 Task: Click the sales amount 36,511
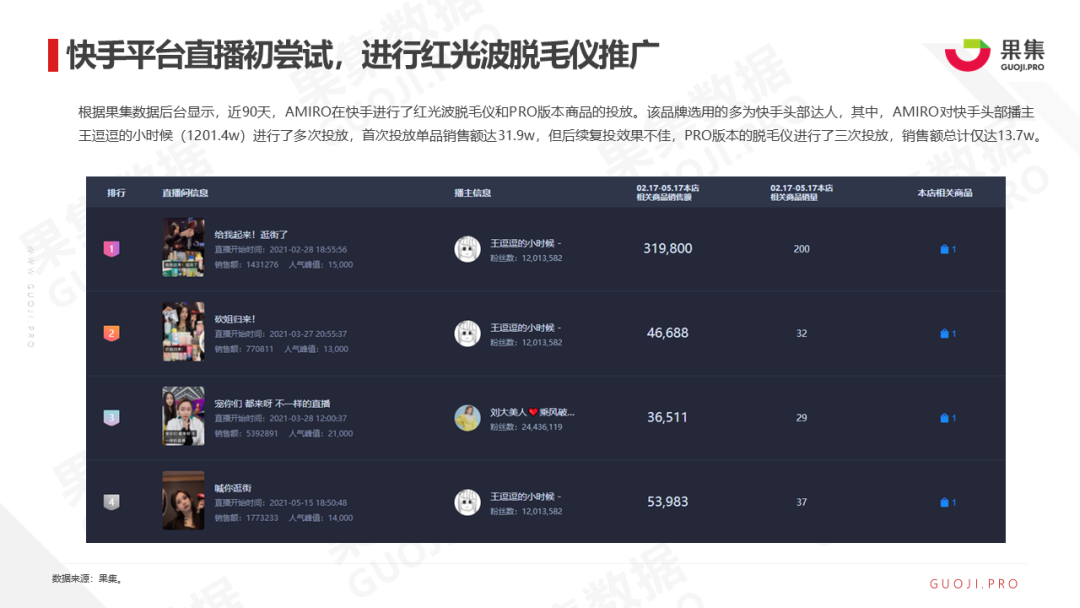point(667,417)
